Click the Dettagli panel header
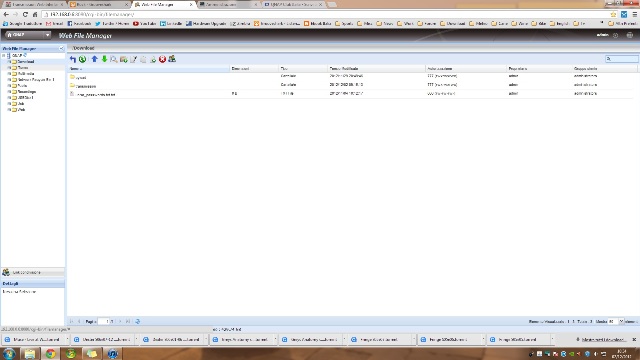640x360 pixels. pyautogui.click(x=33, y=283)
